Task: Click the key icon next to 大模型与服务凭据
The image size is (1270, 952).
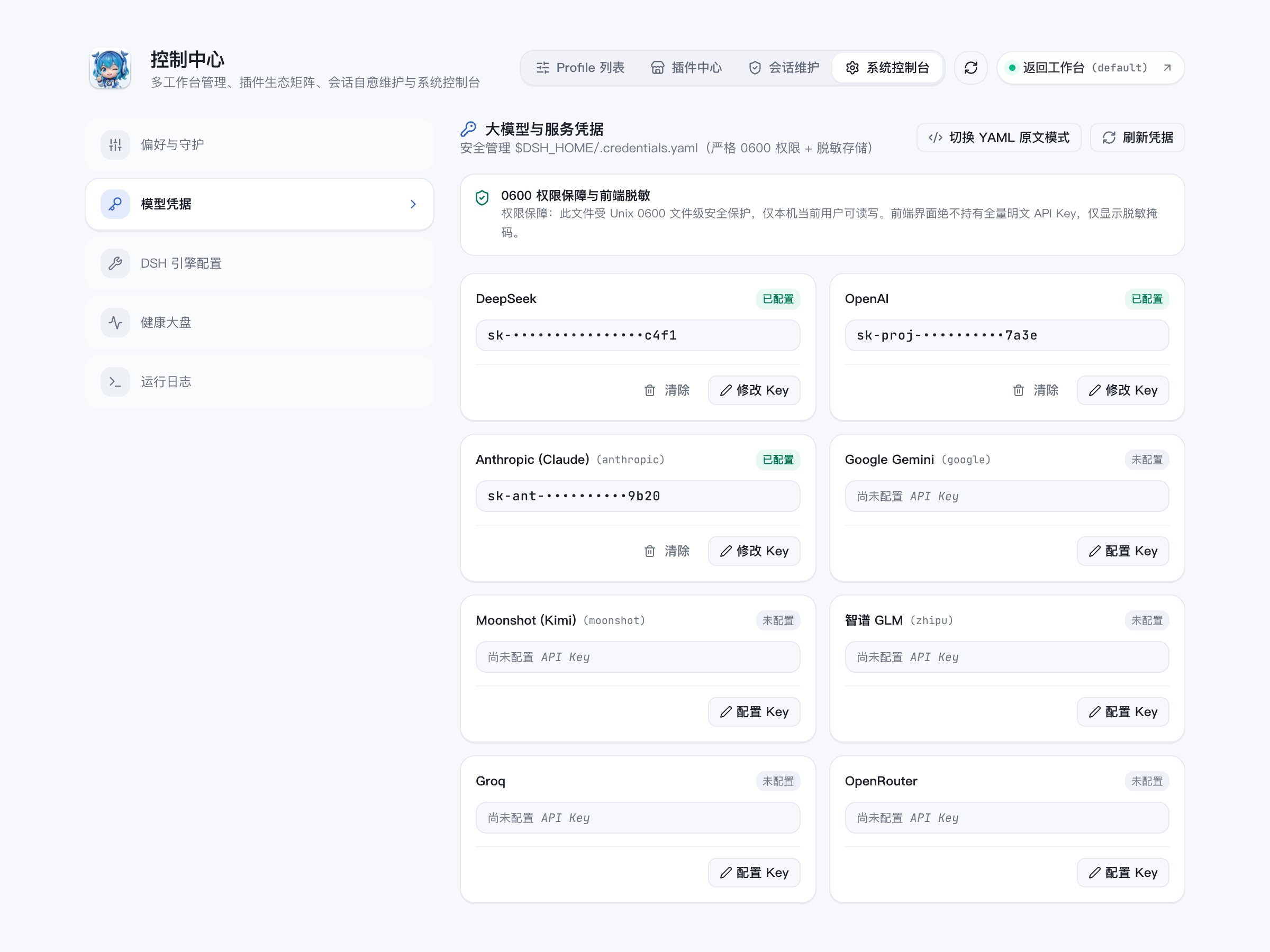Action: coord(468,129)
